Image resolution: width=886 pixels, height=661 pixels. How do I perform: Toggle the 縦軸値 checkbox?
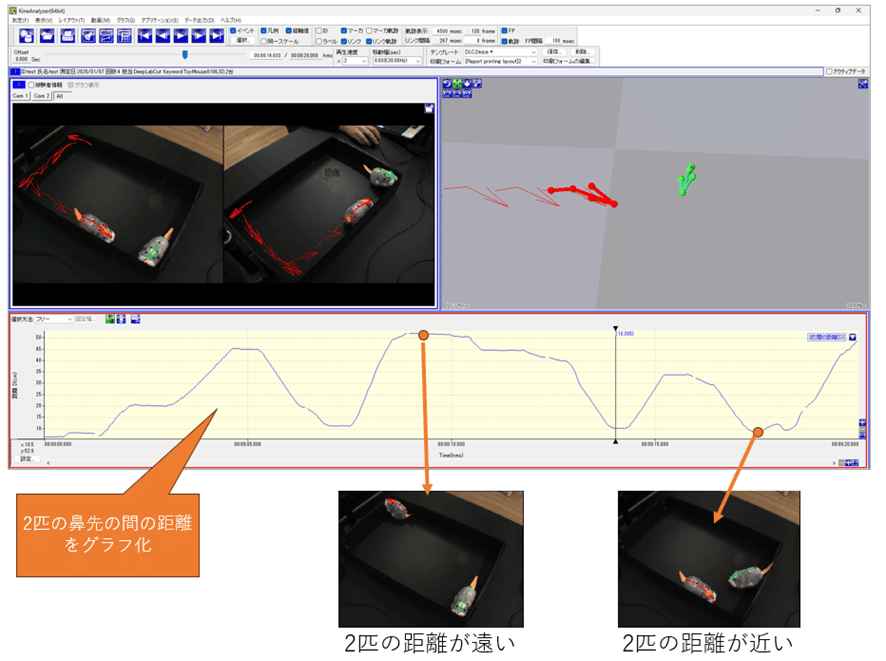coord(288,31)
